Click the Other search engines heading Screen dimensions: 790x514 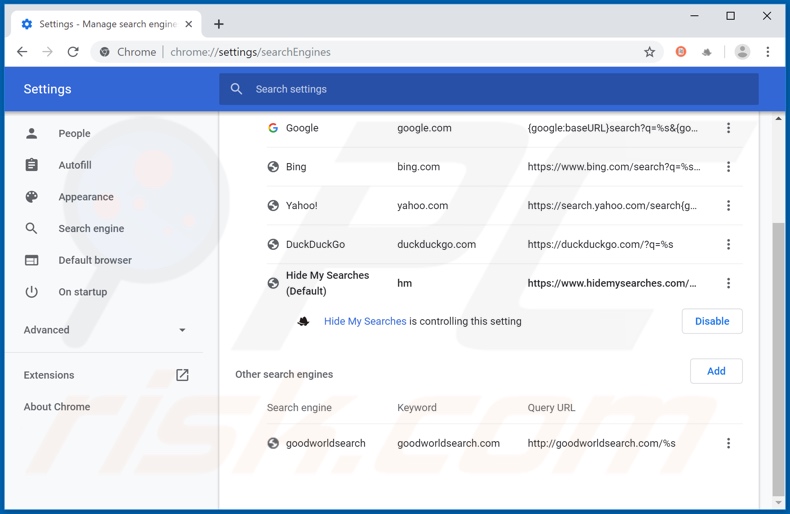[284, 374]
